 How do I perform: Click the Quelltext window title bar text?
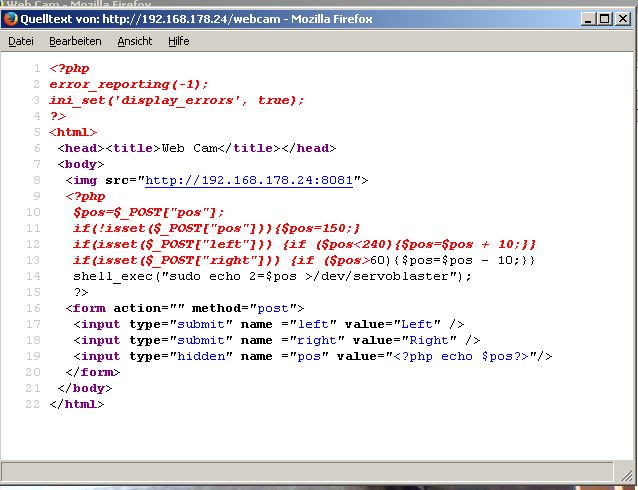pos(200,18)
